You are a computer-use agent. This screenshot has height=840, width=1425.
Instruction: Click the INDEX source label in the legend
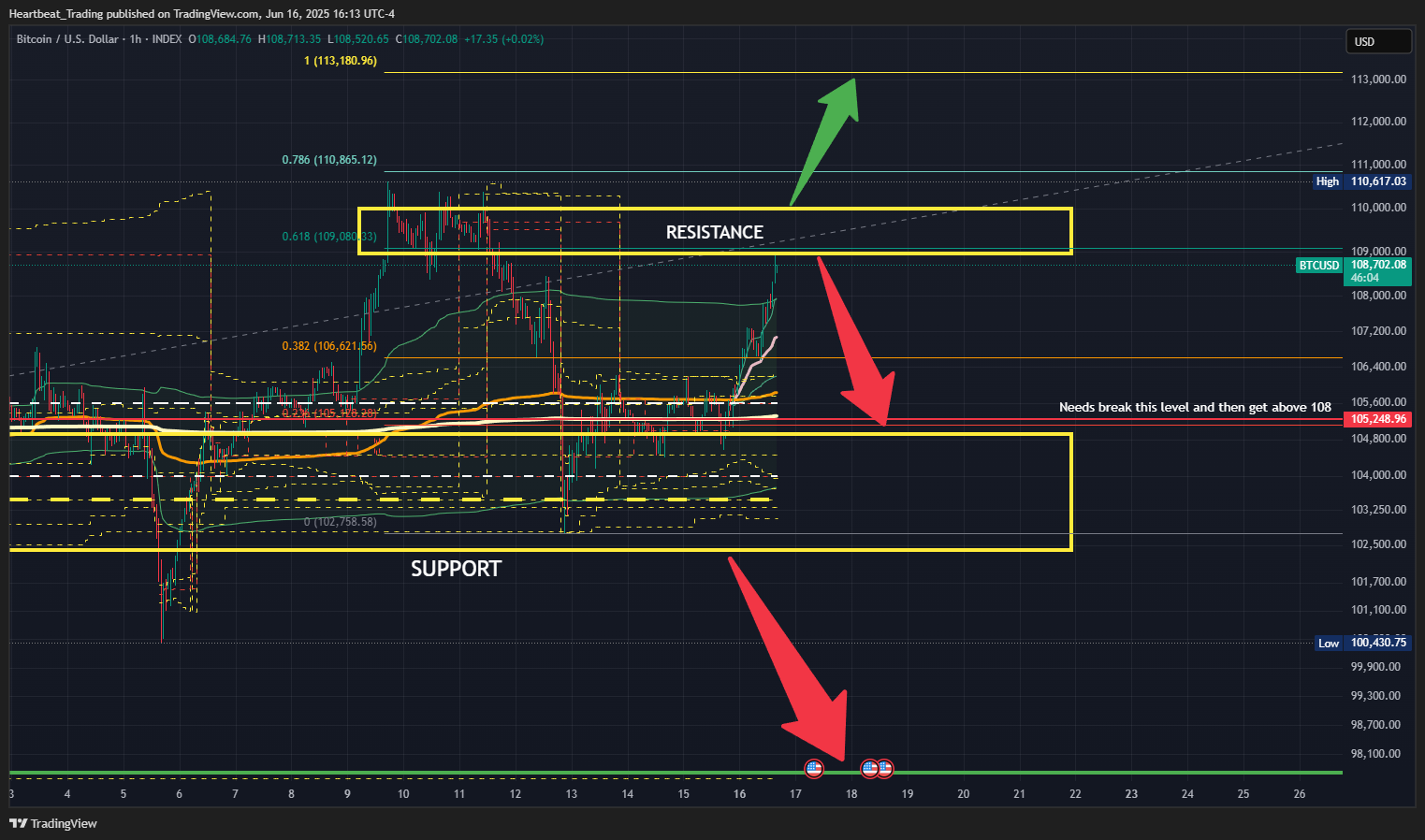167,39
